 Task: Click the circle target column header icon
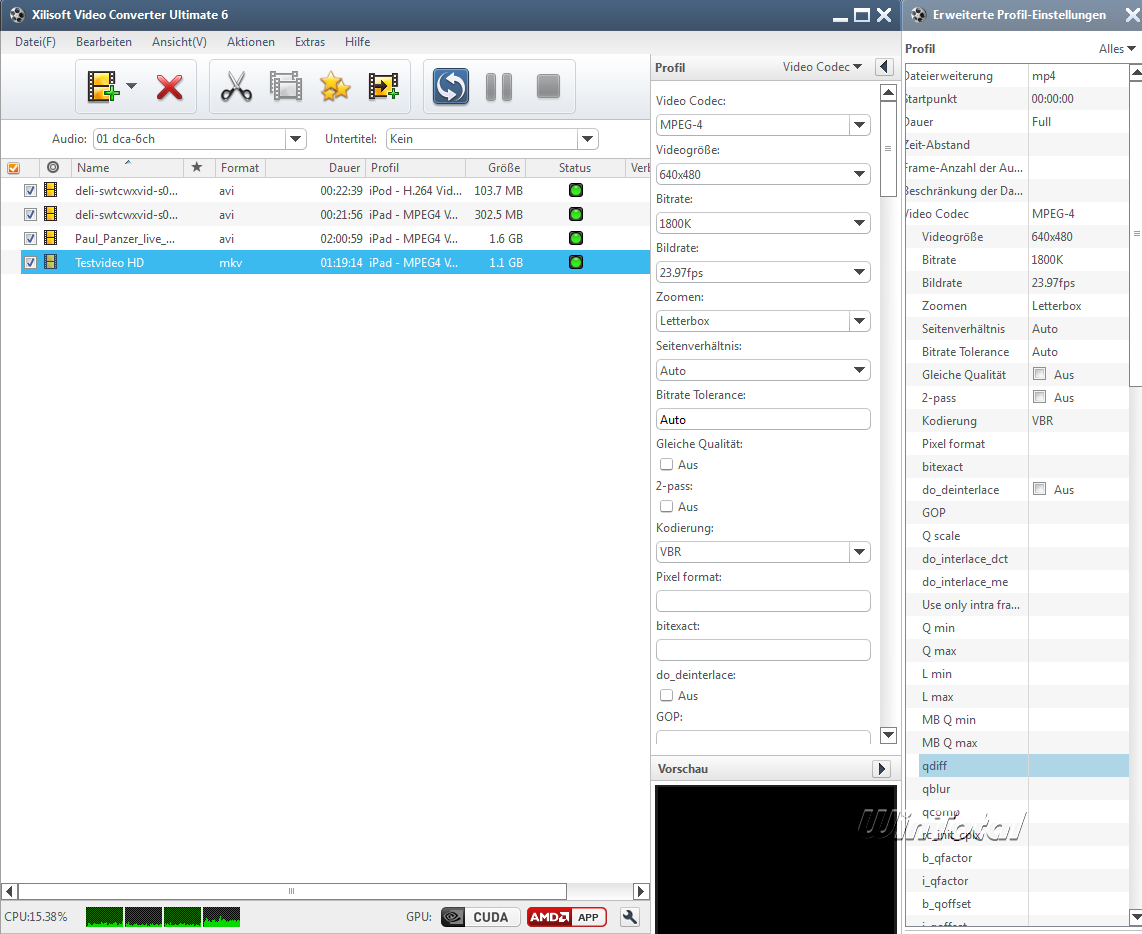(52, 167)
